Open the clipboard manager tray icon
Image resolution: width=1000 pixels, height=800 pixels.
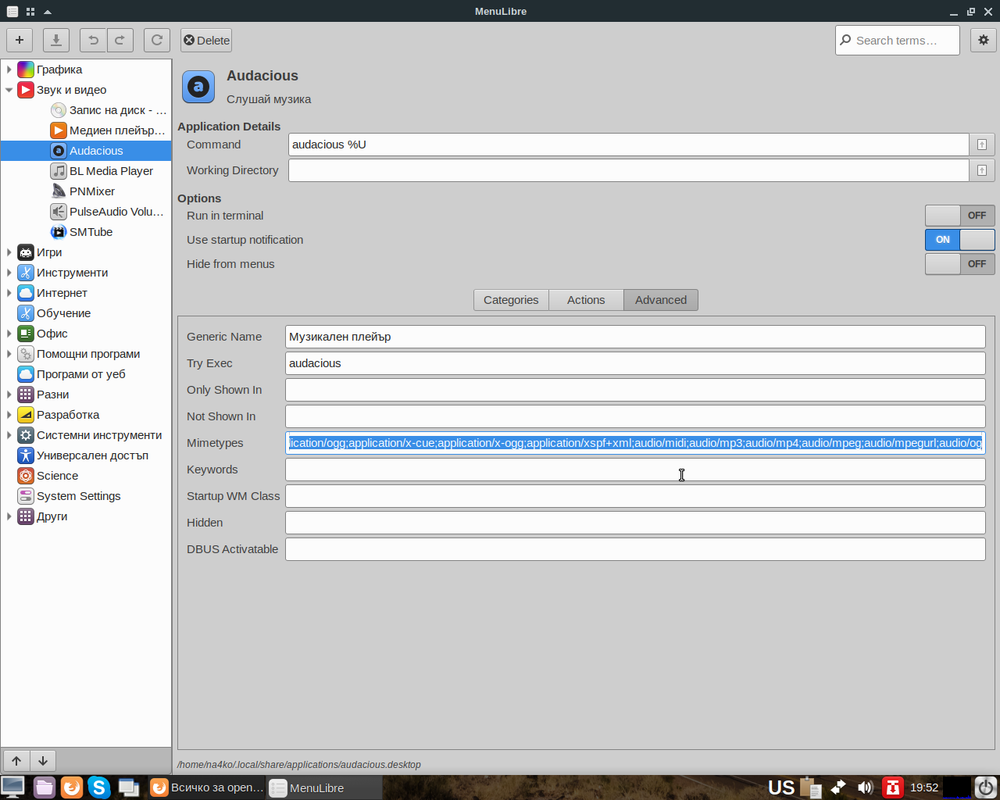click(810, 788)
